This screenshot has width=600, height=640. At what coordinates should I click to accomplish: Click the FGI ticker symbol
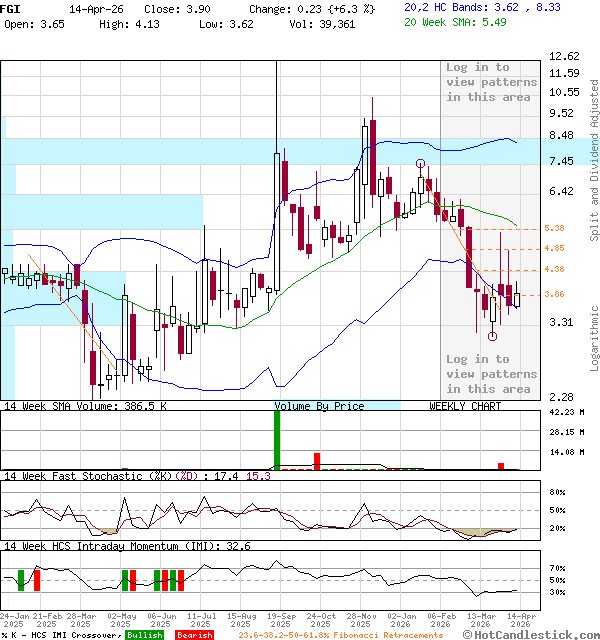[x=9, y=7]
